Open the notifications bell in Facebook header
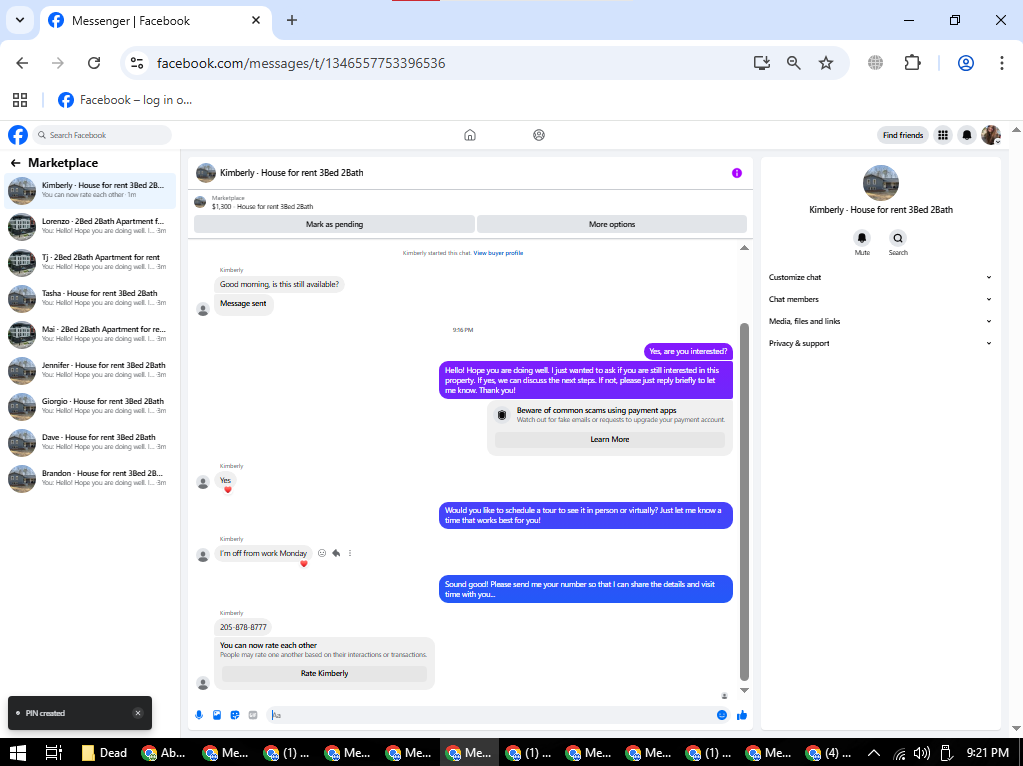Image resolution: width=1023 pixels, height=766 pixels. pyautogui.click(x=967, y=135)
